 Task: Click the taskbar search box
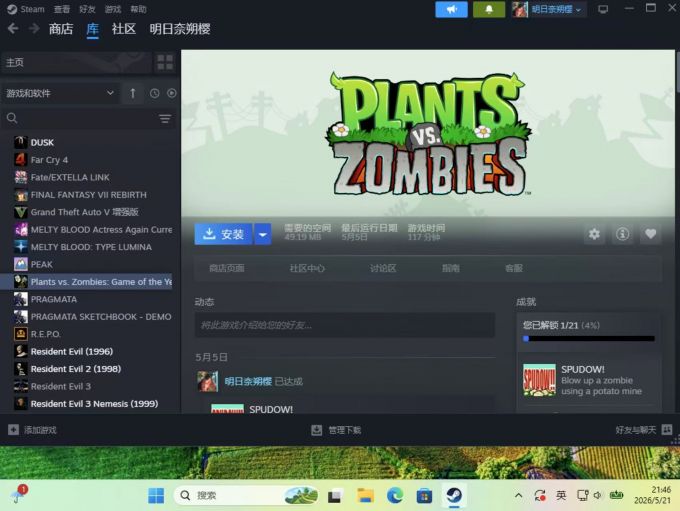tap(245, 495)
